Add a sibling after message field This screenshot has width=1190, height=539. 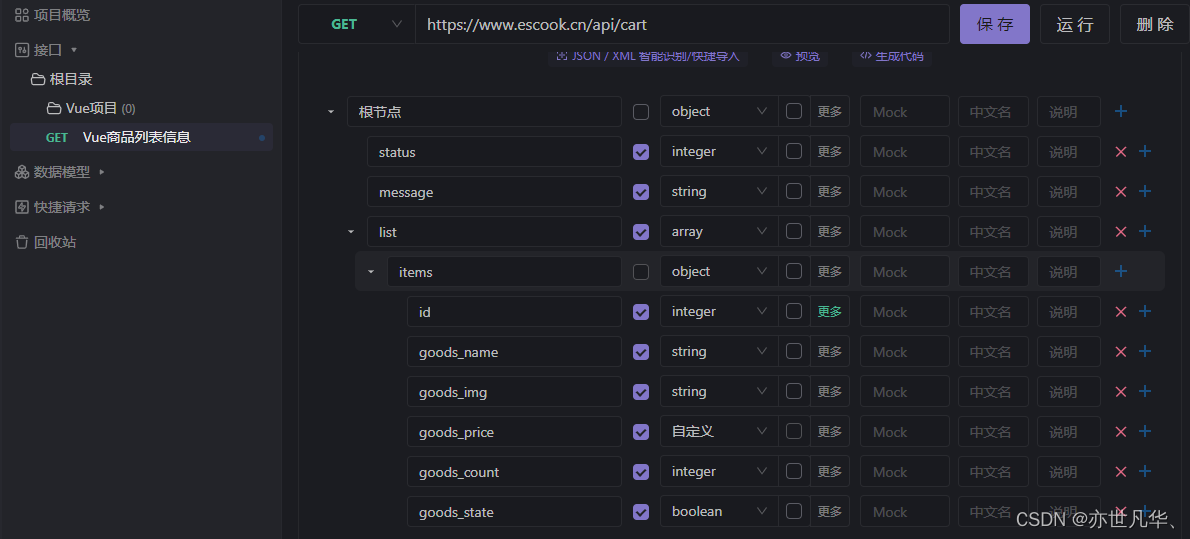click(x=1145, y=192)
